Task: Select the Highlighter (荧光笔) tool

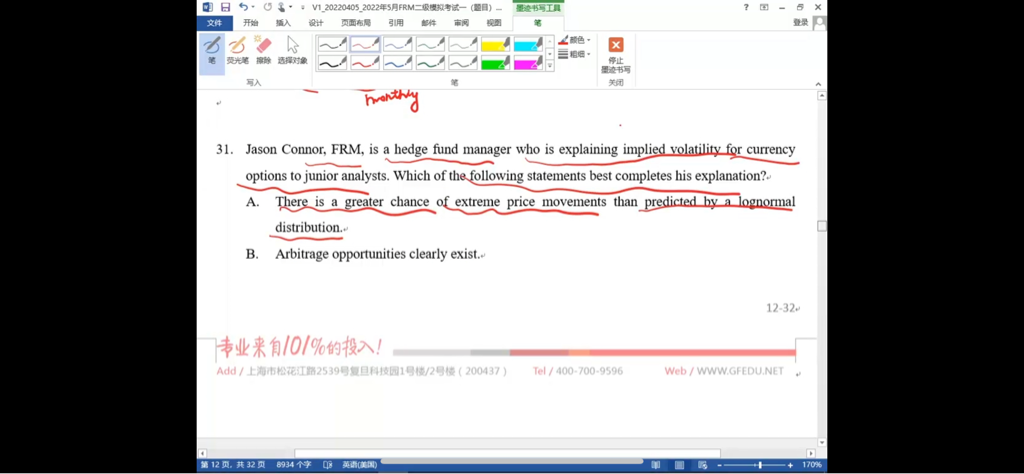Action: [x=237, y=50]
